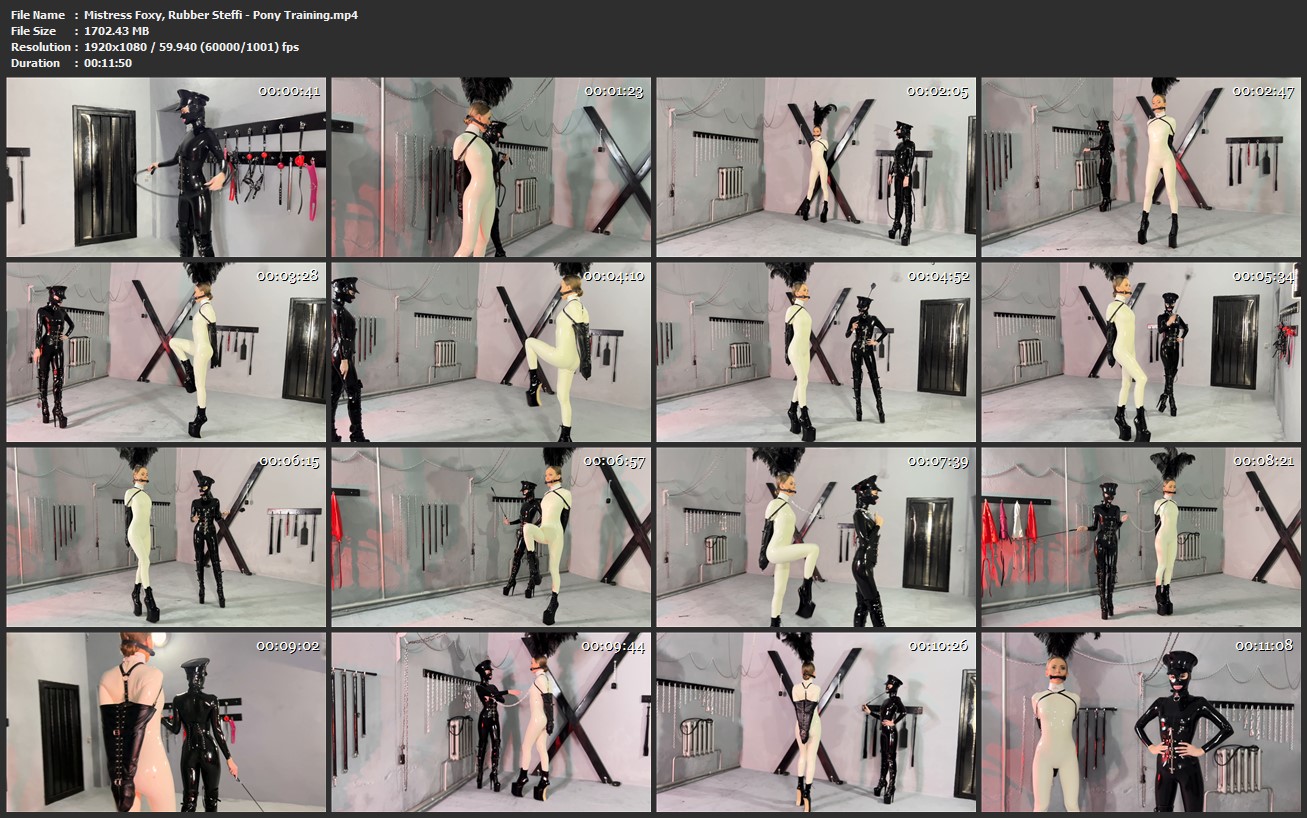Select the thumbnail timestamped 00:02:47
Image resolution: width=1307 pixels, height=818 pixels.
1141,168
